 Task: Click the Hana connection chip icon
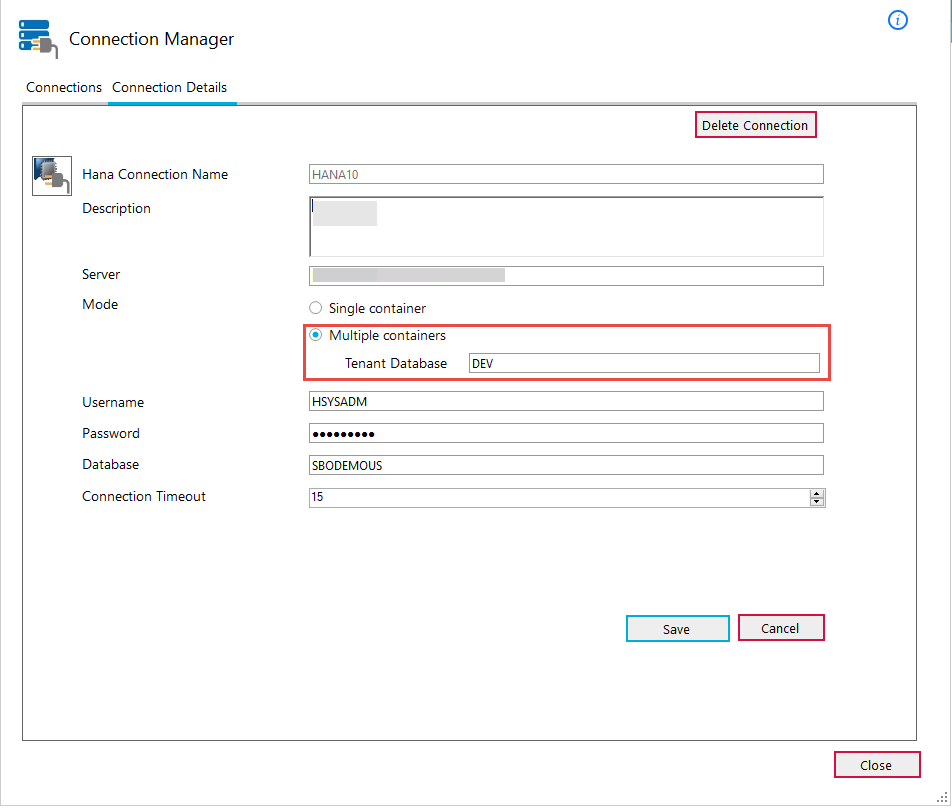tap(52, 175)
